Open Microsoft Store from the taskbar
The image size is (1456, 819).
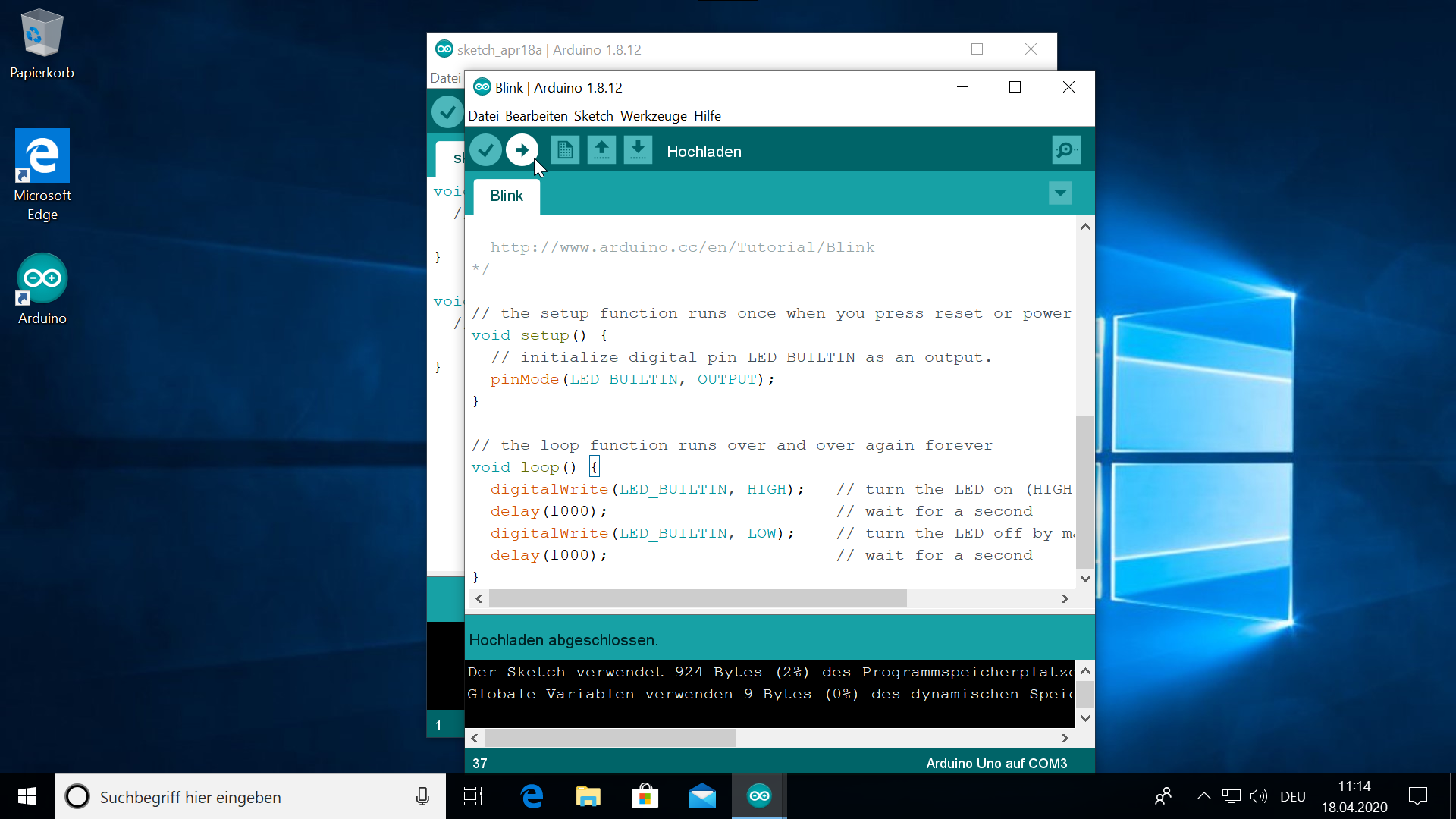(x=645, y=796)
